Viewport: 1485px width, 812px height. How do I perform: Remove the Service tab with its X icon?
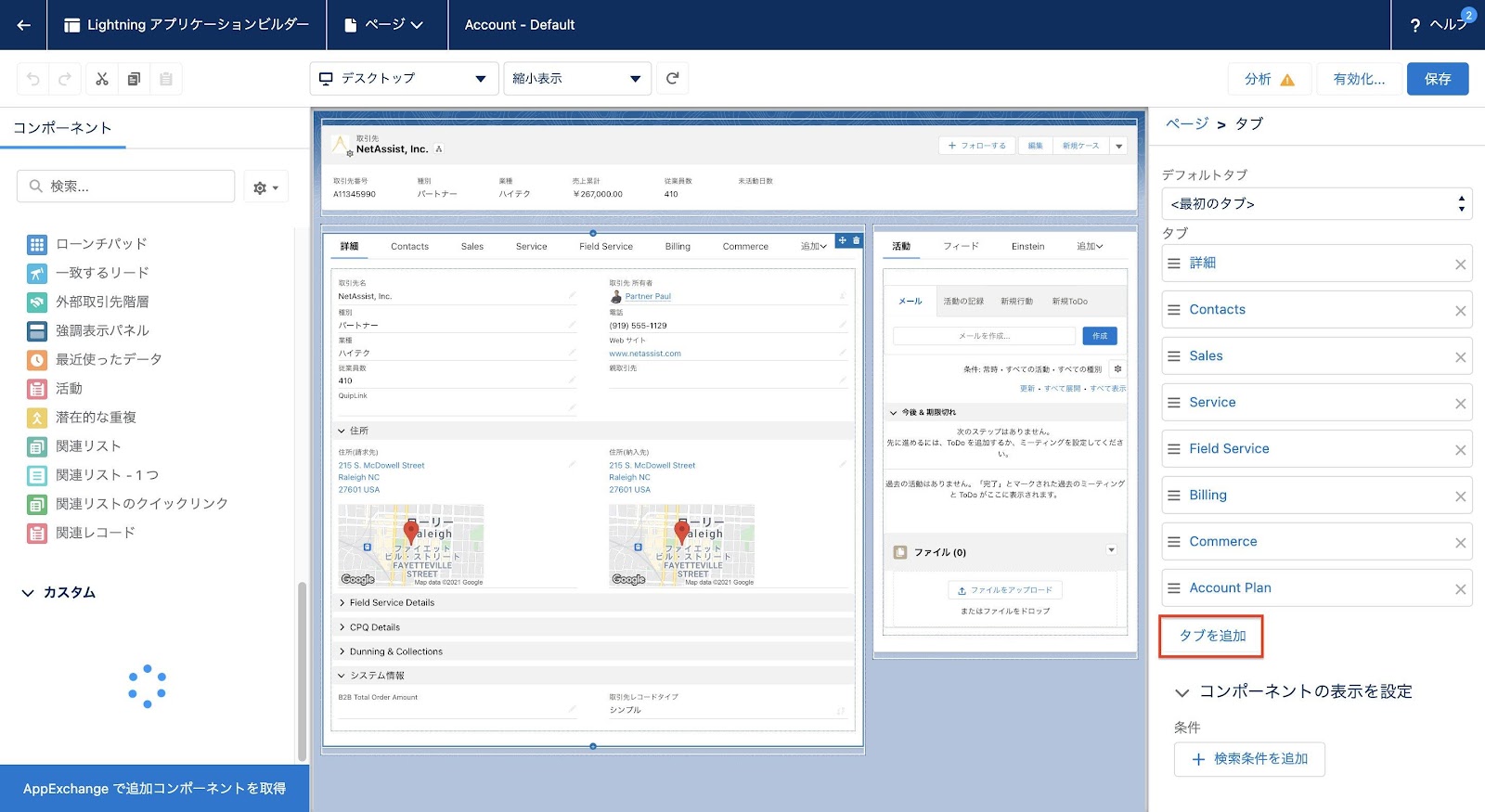[x=1460, y=404]
